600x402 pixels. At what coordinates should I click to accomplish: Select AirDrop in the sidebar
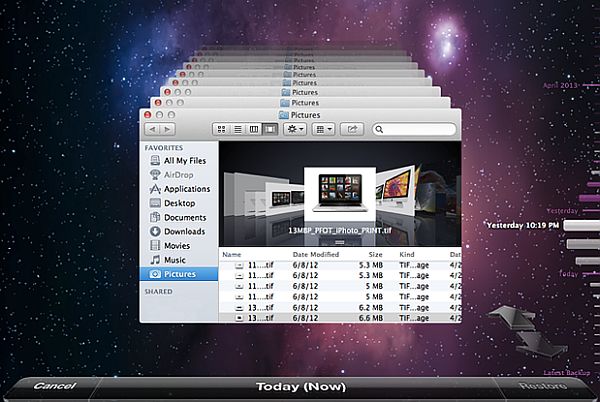[x=179, y=175]
